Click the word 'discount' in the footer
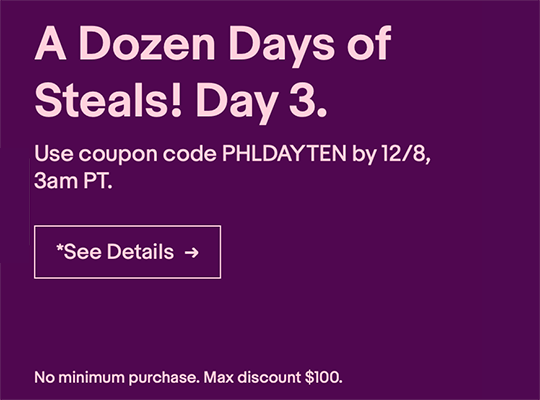540x400 pixels. tap(269, 377)
